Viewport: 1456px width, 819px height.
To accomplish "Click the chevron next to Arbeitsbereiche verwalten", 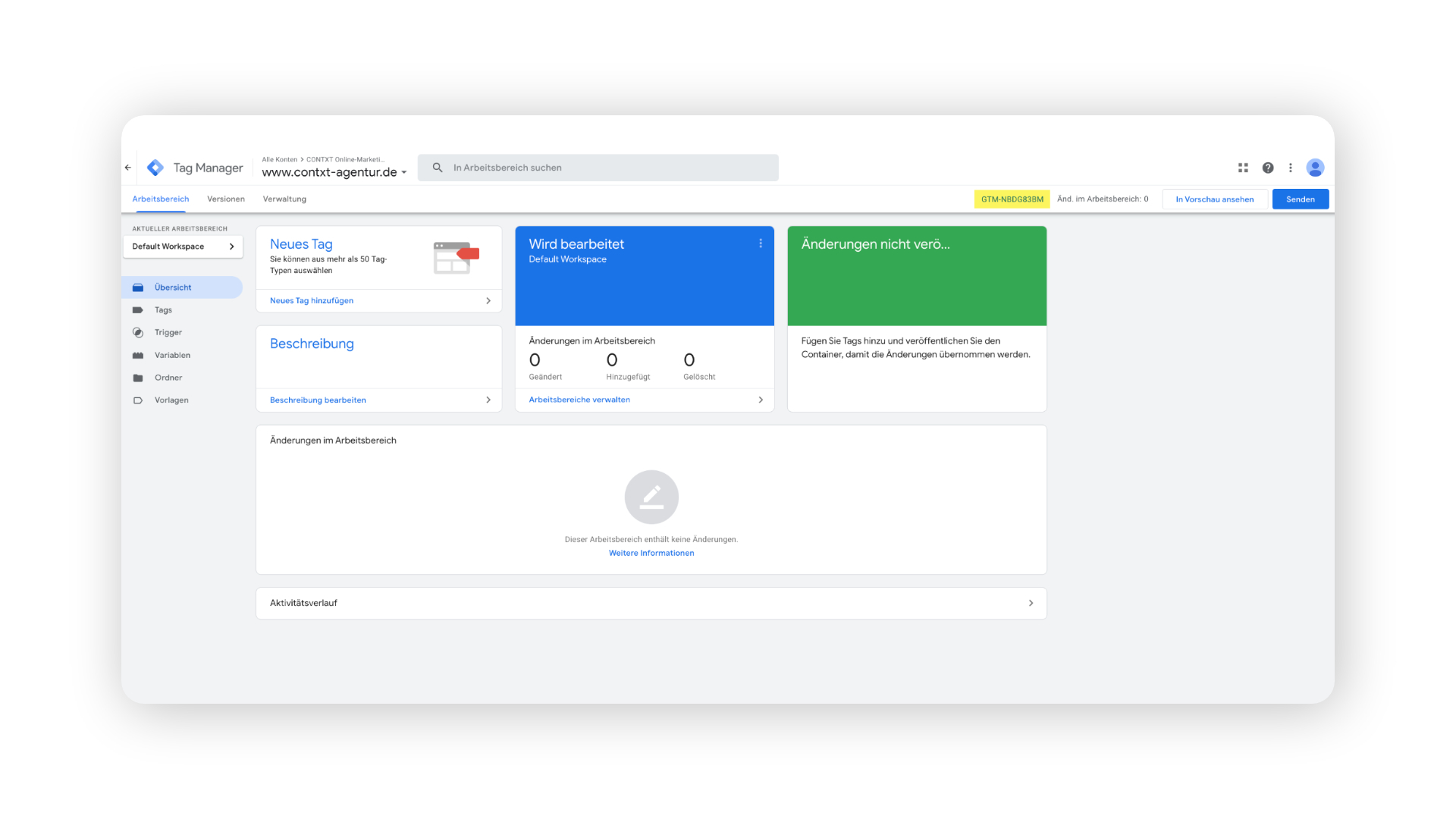I will (761, 400).
